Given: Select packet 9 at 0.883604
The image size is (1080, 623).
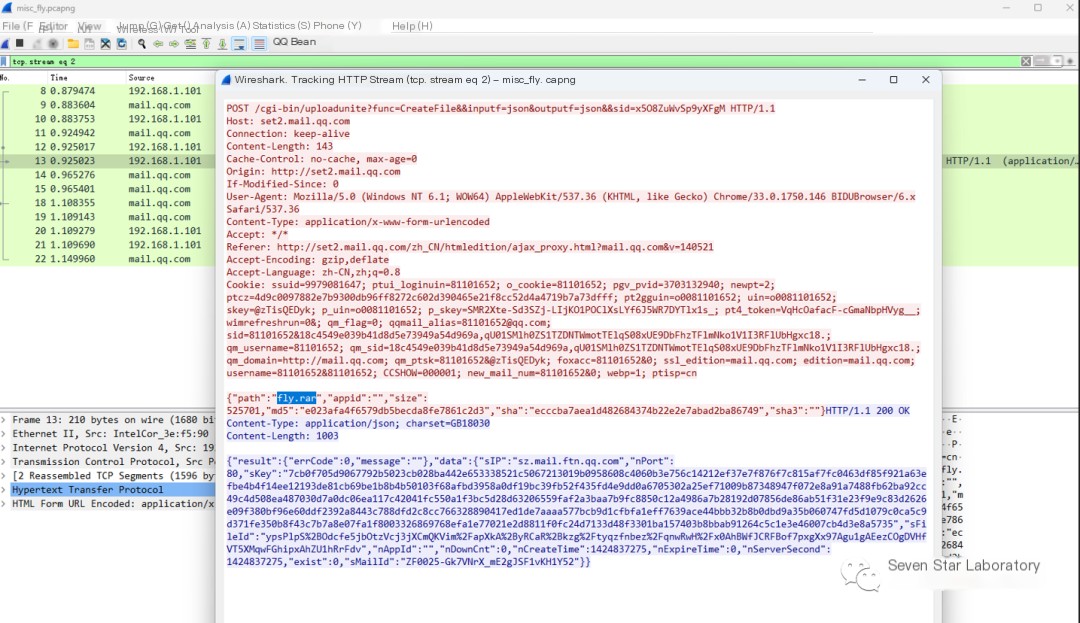Looking at the screenshot, I should click(x=107, y=105).
